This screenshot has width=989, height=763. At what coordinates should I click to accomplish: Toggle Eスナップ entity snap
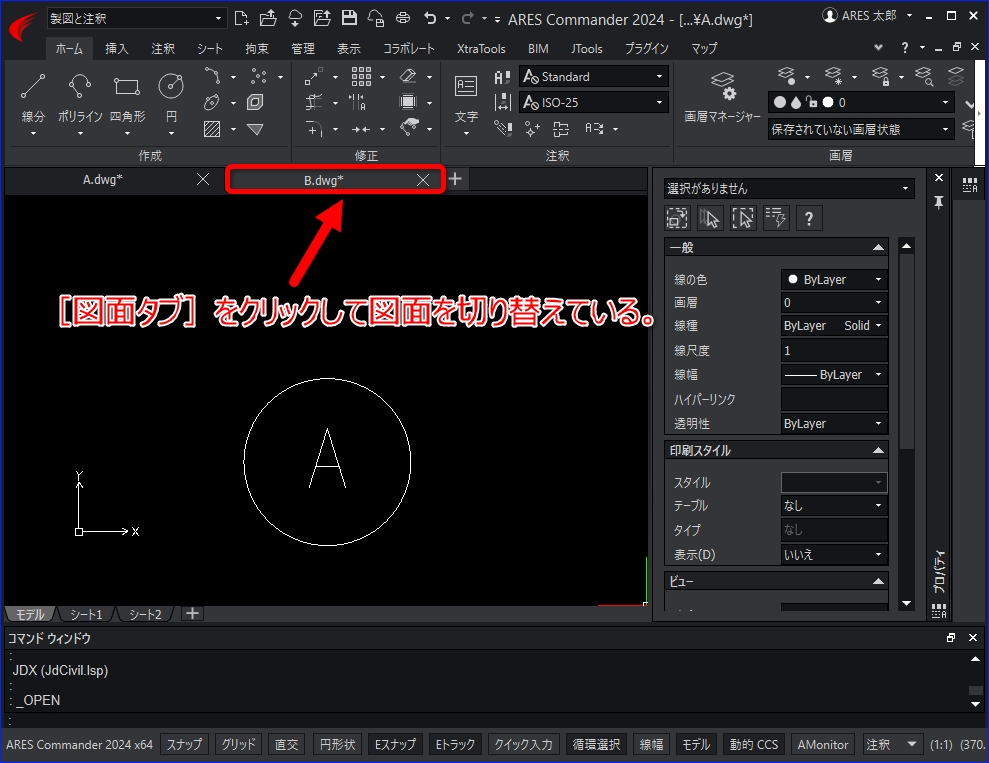[395, 745]
